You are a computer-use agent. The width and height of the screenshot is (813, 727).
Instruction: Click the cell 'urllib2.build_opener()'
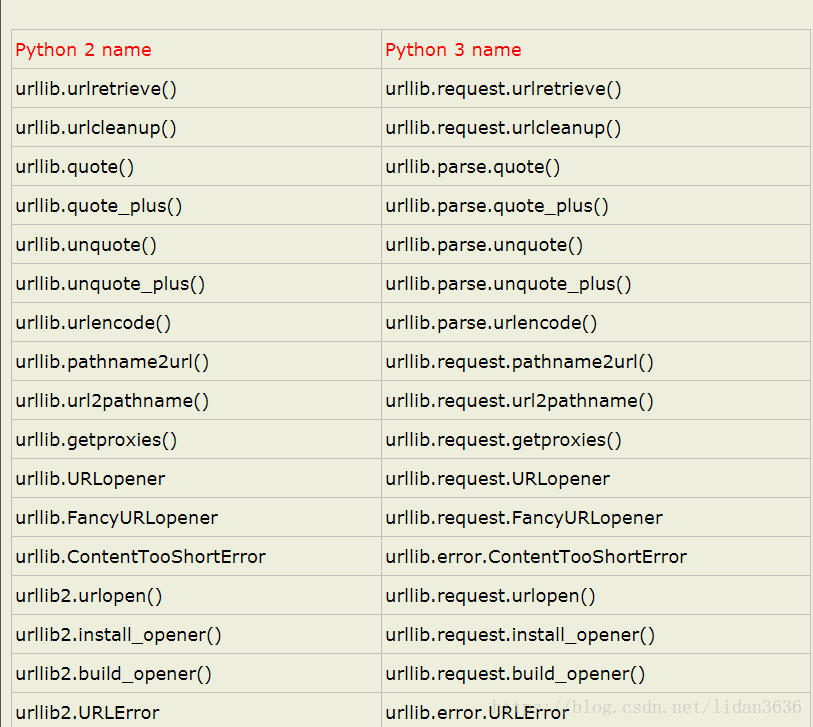[196, 673]
